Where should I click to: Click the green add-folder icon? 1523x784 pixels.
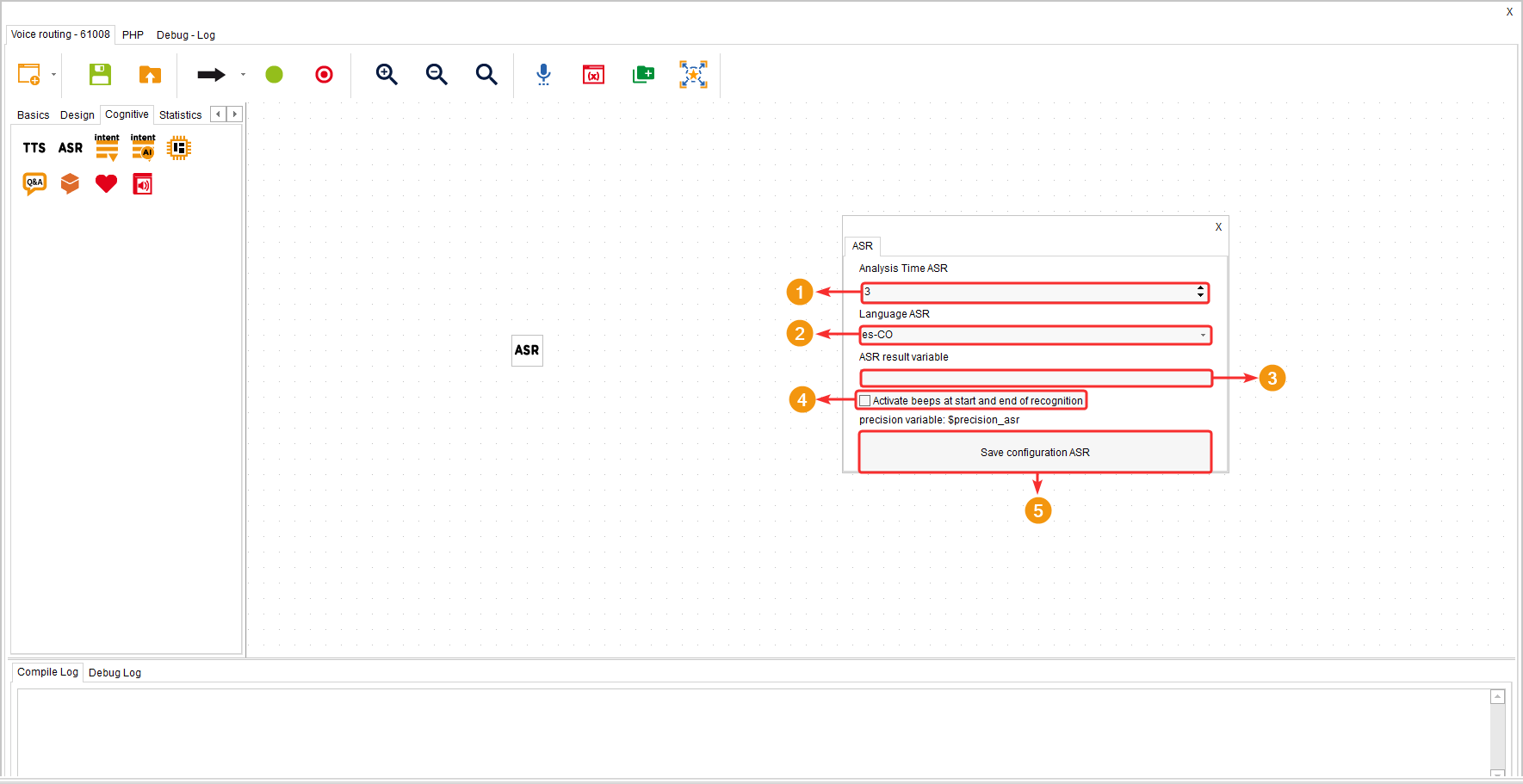tap(643, 75)
